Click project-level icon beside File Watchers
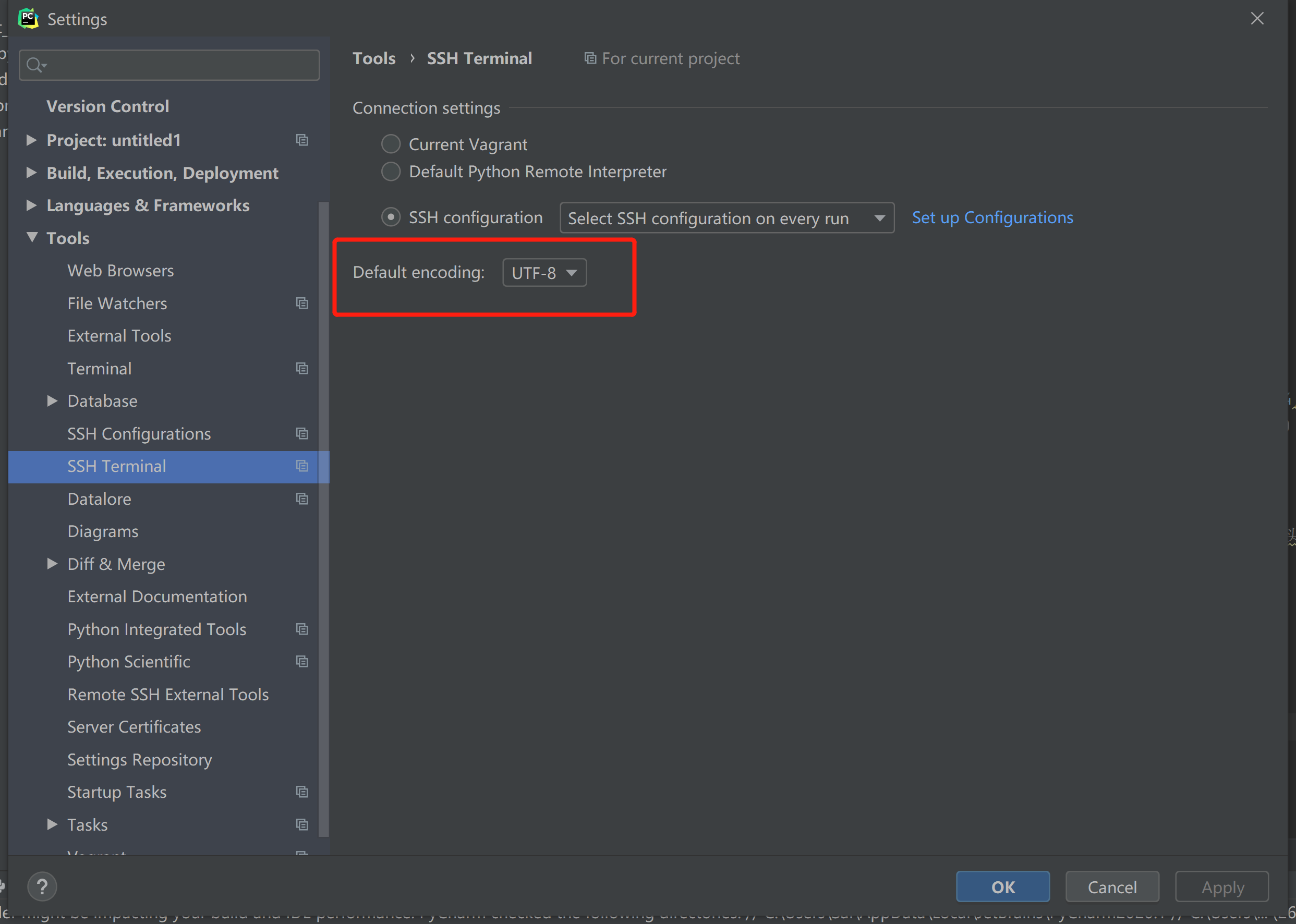This screenshot has width=1296, height=924. point(302,303)
